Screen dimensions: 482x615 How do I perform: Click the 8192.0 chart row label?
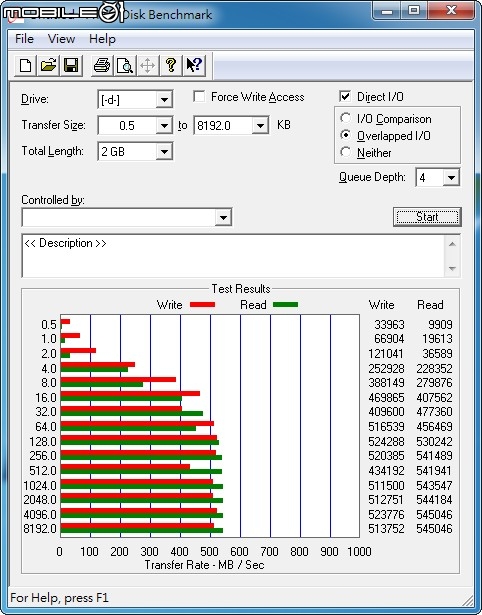[x=40, y=529]
